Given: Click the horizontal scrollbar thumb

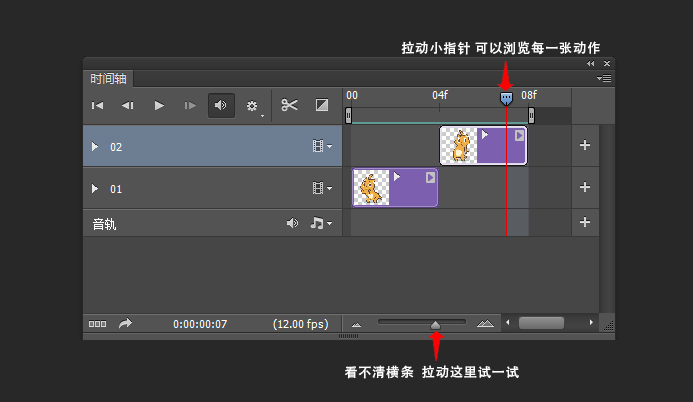Looking at the screenshot, I should point(541,323).
